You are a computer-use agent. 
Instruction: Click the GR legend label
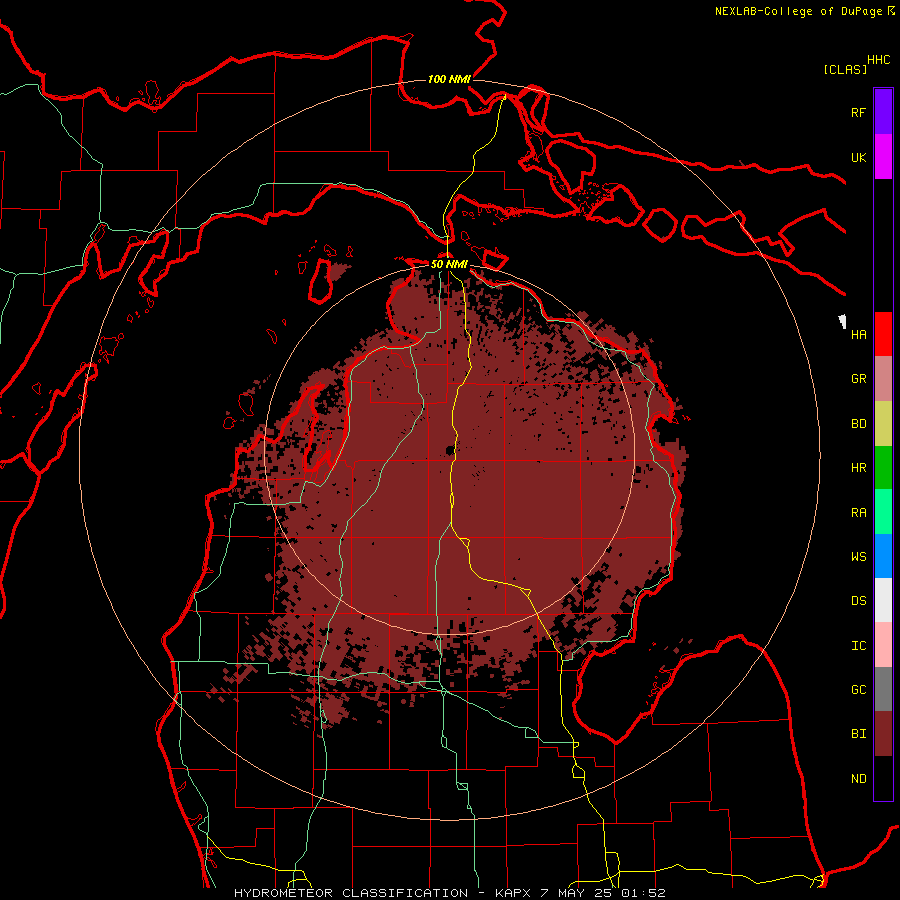[858, 379]
